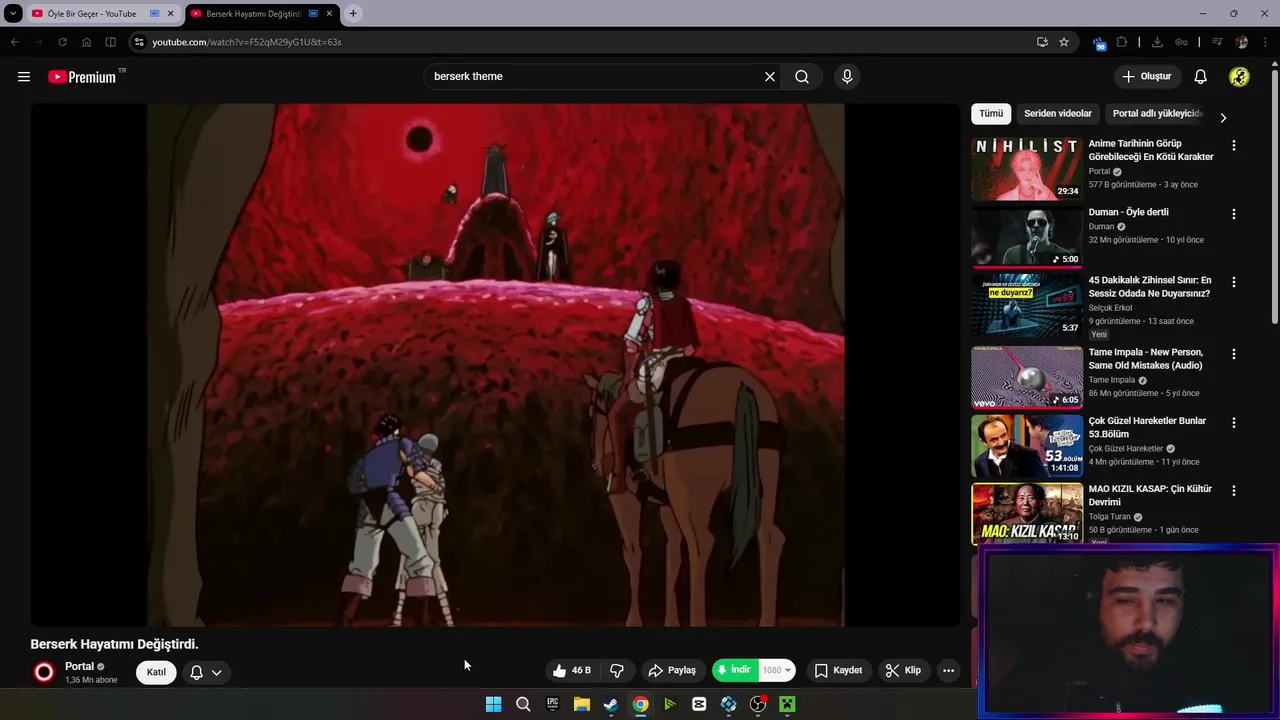
Task: Download the video with İndir
Action: [735, 671]
